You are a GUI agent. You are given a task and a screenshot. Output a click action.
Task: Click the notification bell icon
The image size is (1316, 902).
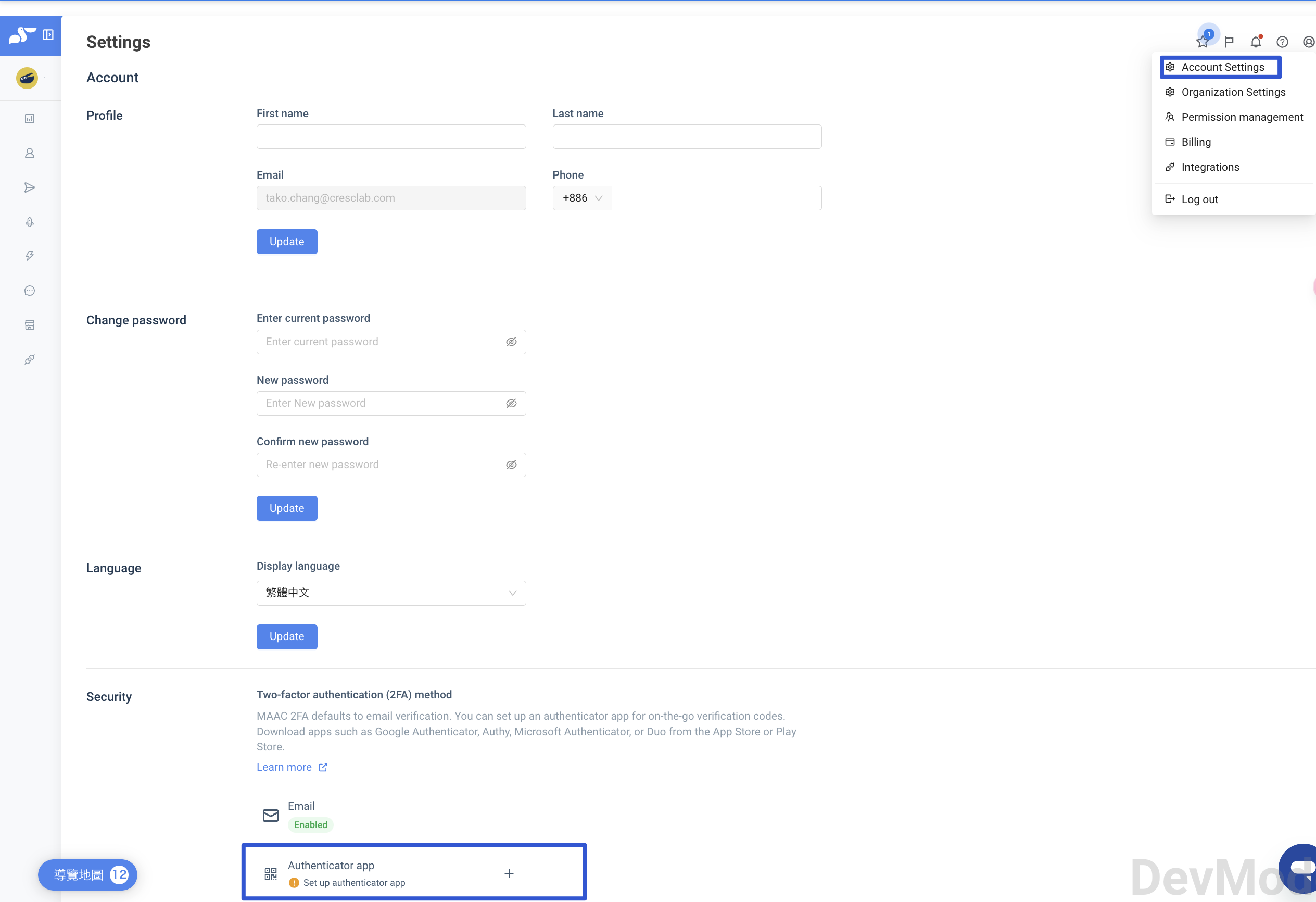tap(1256, 42)
